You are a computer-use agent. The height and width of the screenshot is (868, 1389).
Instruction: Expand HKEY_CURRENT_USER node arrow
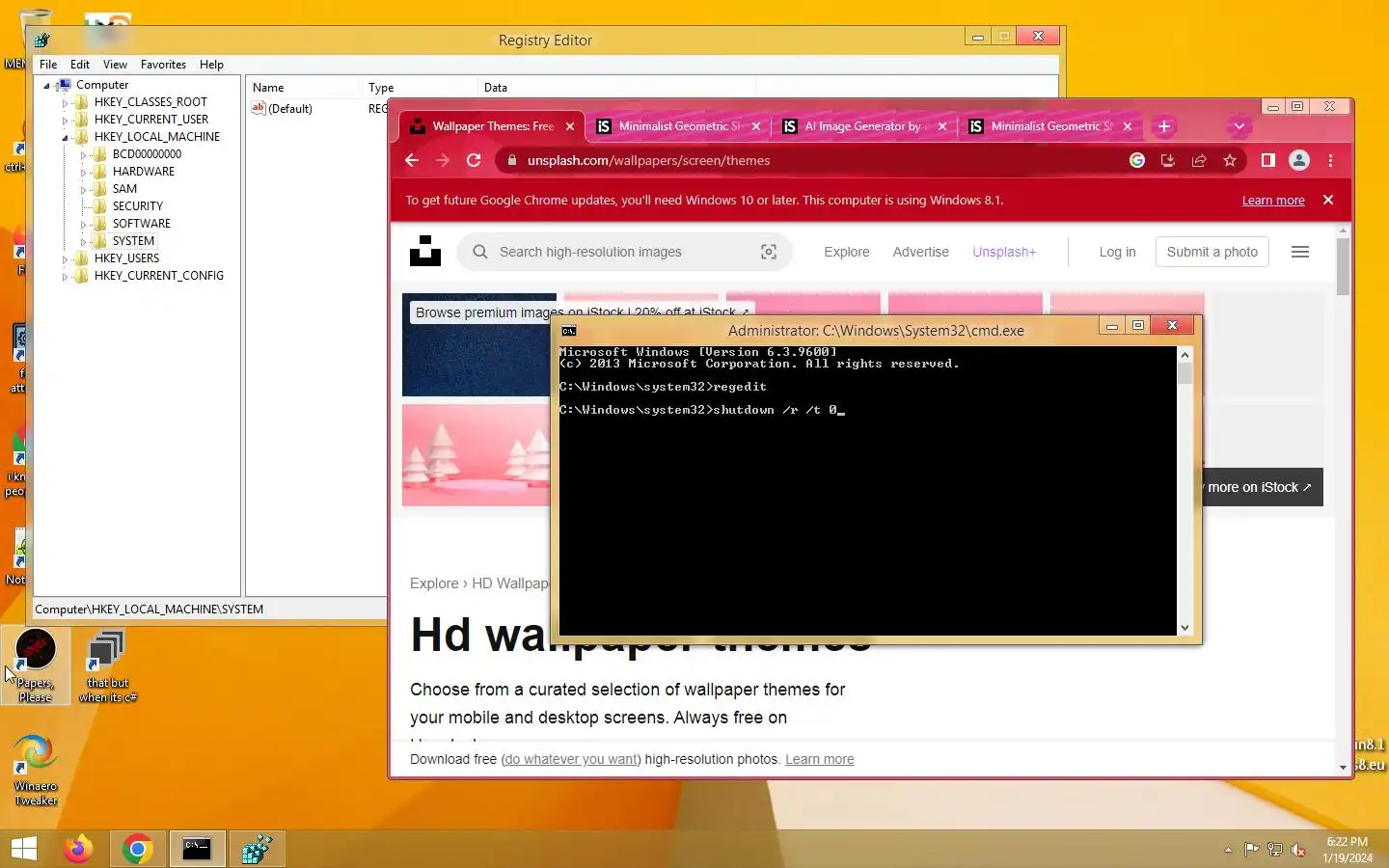click(x=65, y=120)
